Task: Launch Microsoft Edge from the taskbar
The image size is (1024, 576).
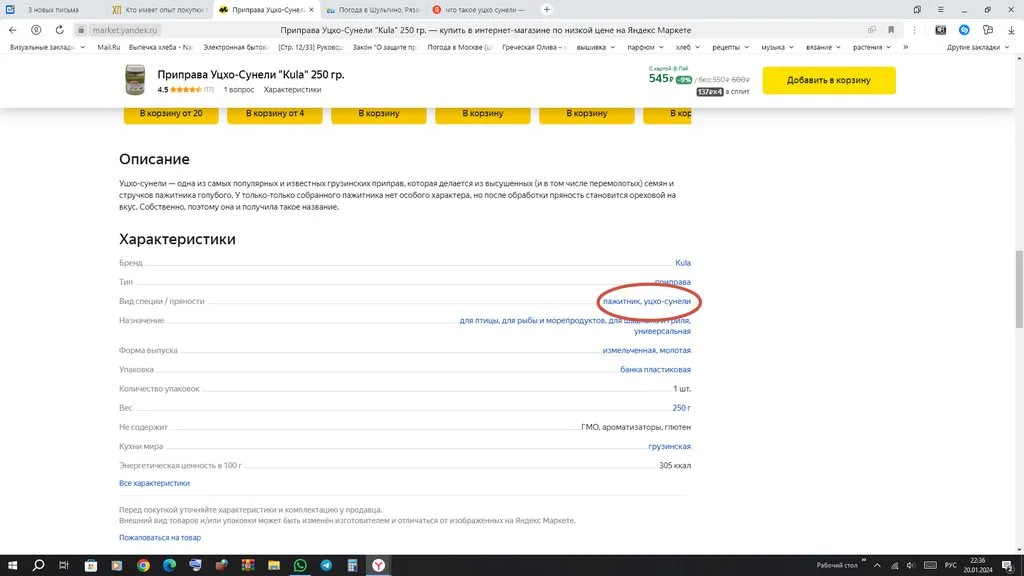Action: coord(169,565)
